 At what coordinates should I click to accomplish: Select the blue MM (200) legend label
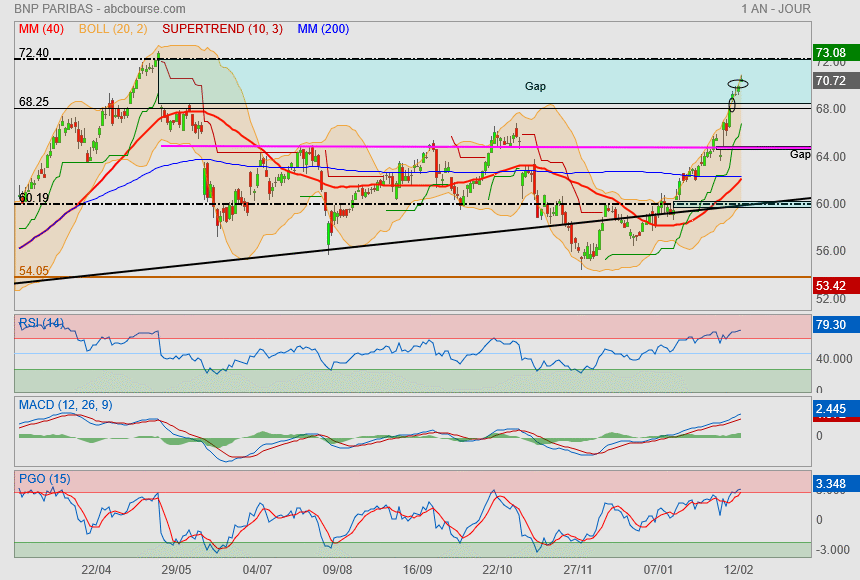point(323,29)
